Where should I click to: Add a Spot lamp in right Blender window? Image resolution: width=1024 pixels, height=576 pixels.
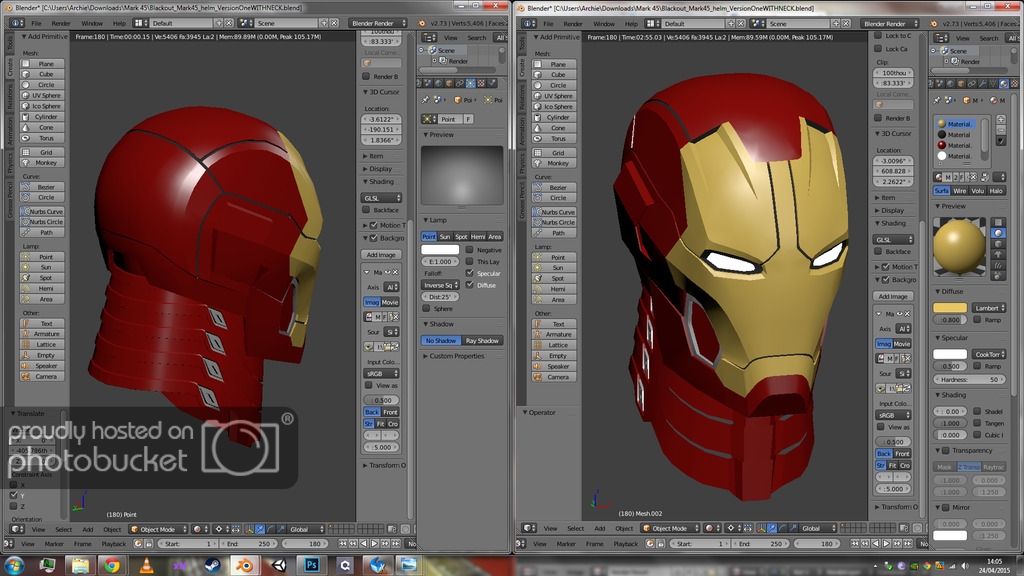[554, 278]
